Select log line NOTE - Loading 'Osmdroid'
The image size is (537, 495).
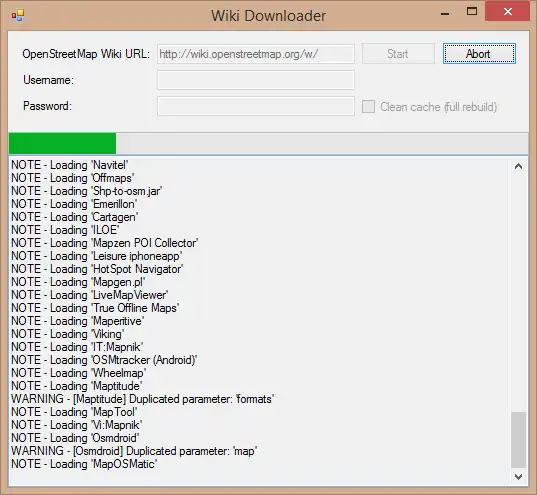pos(75,438)
